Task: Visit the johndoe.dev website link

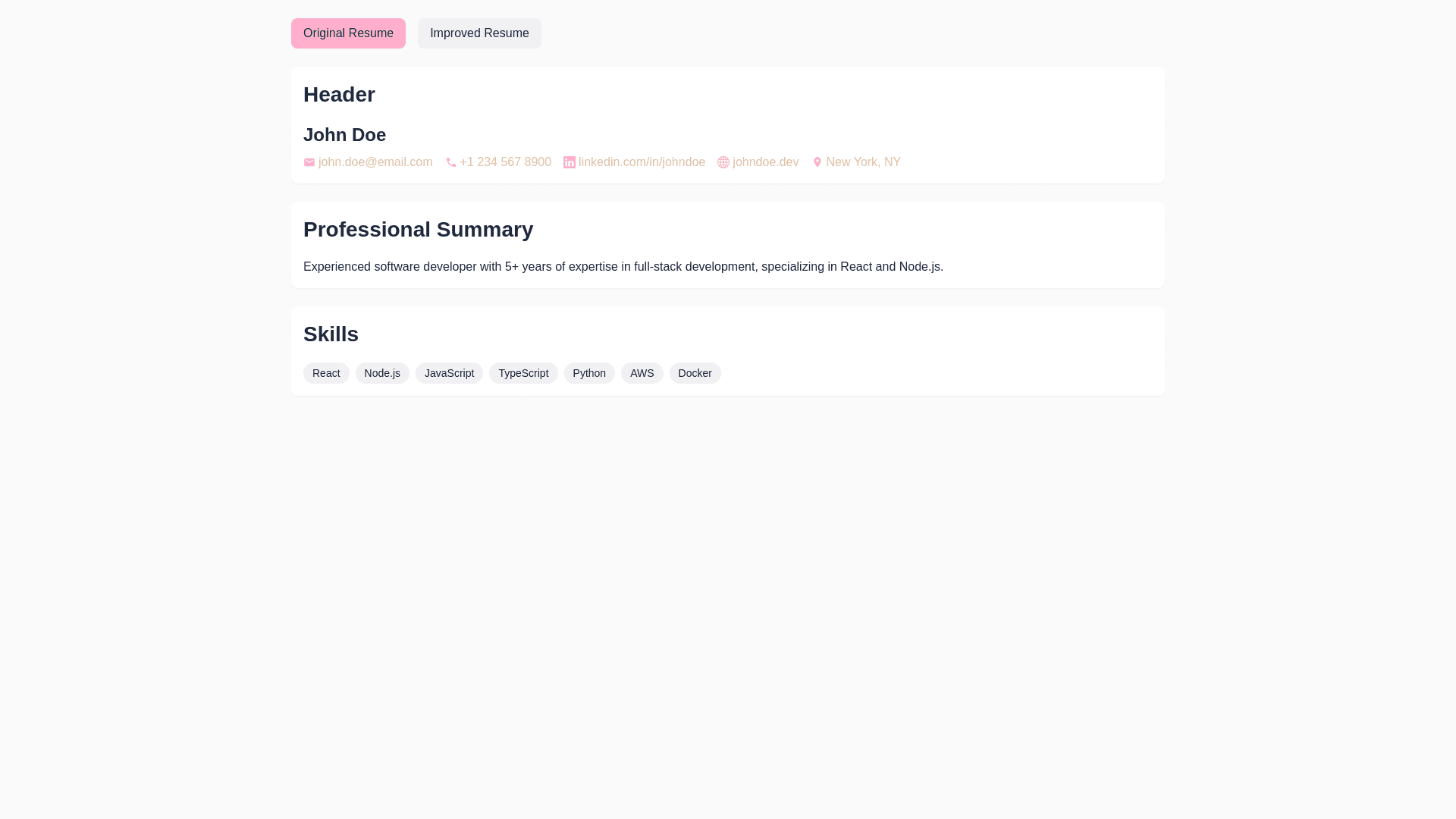Action: (765, 162)
